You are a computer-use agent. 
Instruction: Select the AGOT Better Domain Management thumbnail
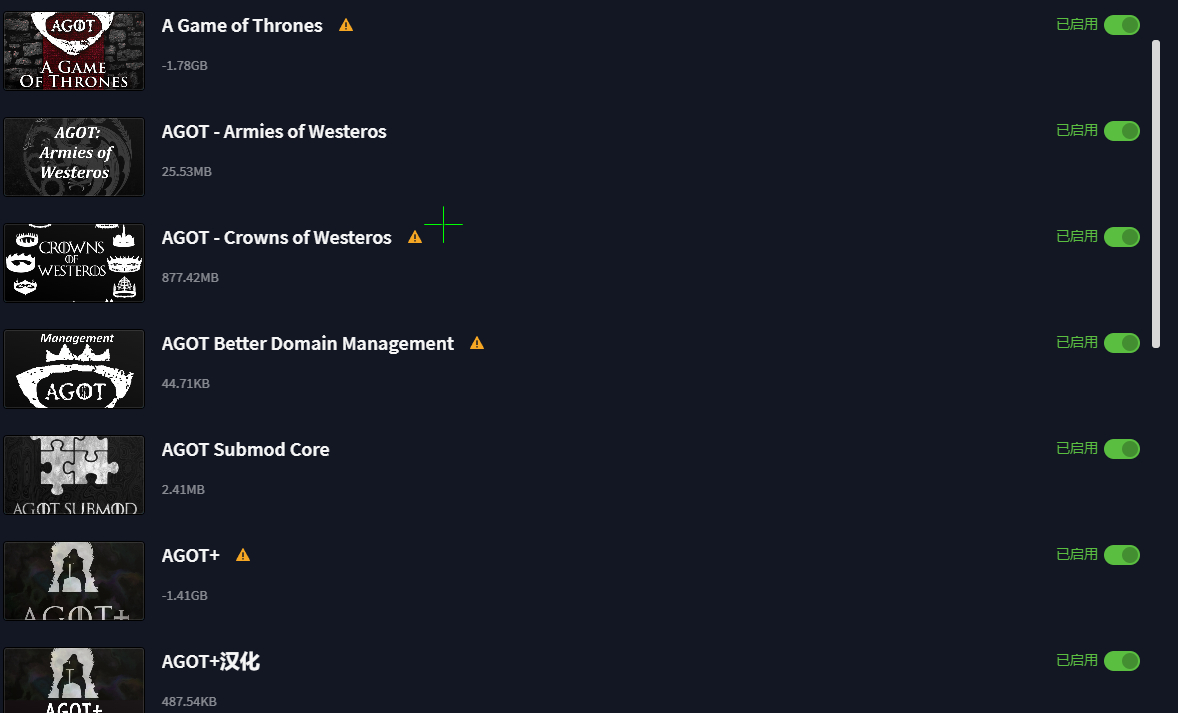click(74, 369)
